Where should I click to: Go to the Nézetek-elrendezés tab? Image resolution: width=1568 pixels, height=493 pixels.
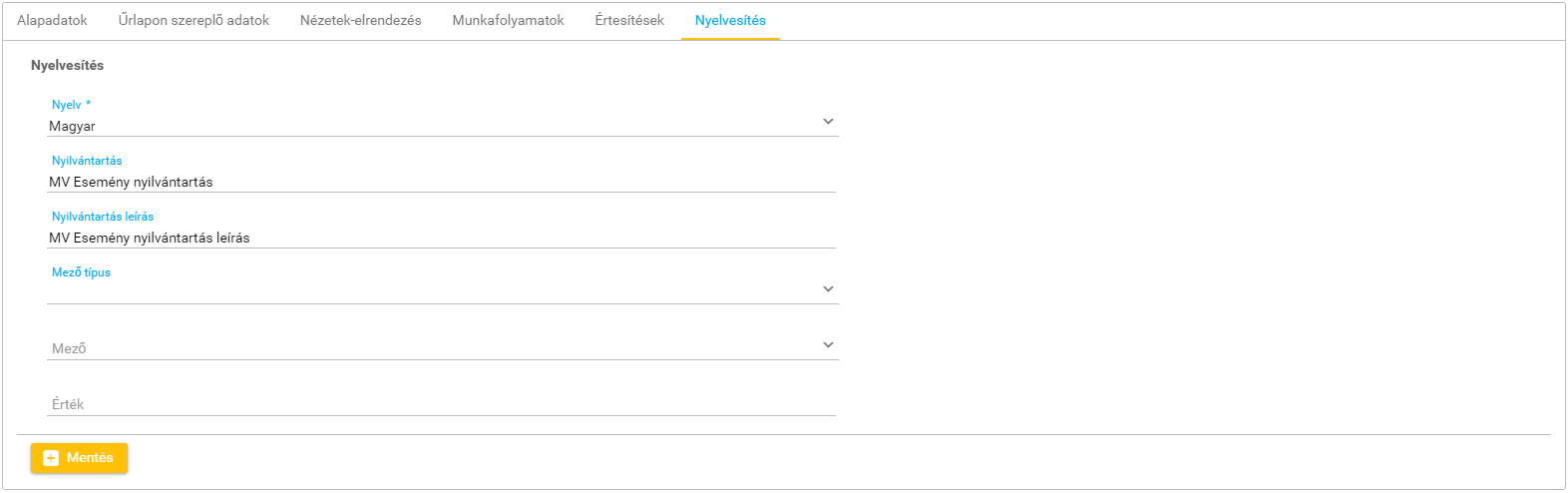coord(360,20)
